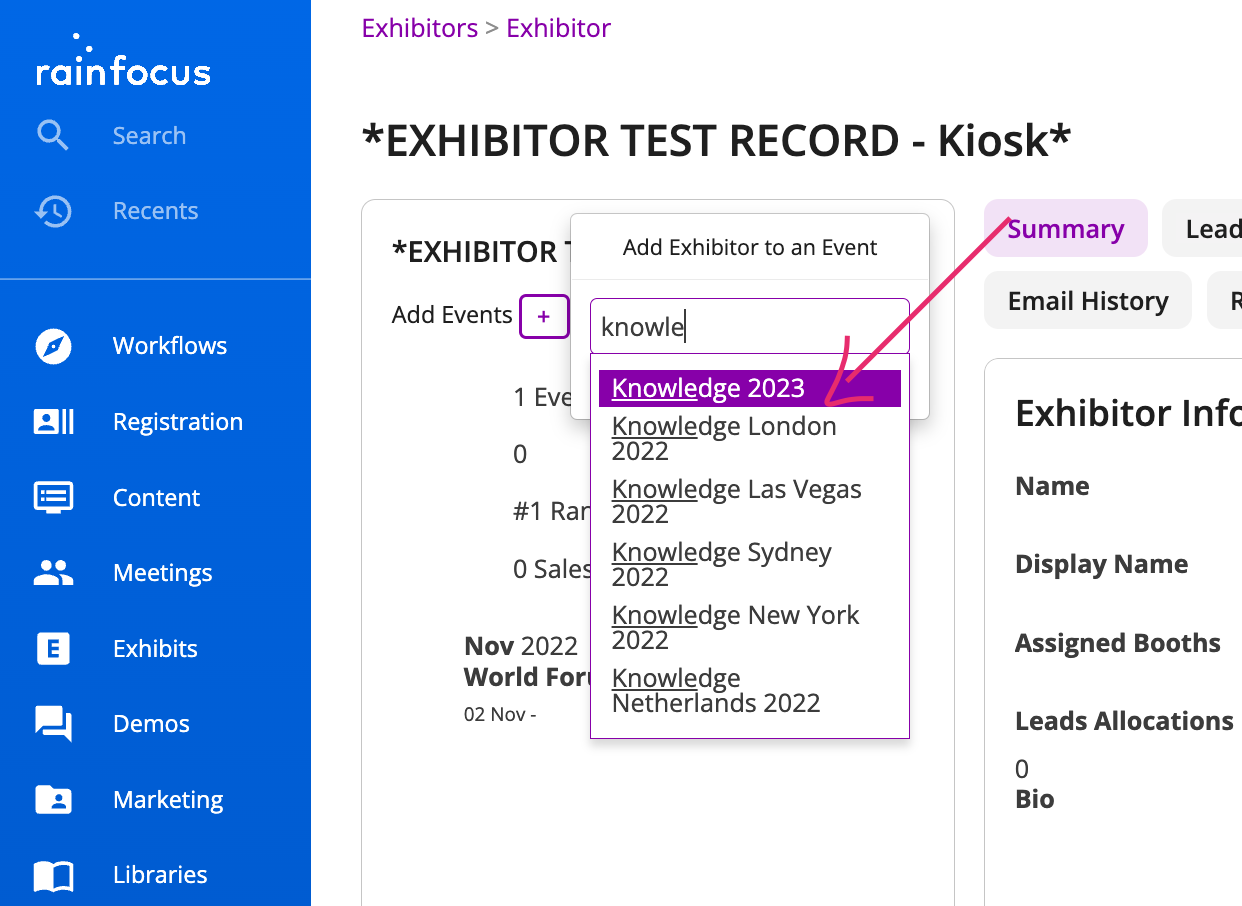The image size is (1242, 906).
Task: Switch to the Summary tab
Action: 1065,229
